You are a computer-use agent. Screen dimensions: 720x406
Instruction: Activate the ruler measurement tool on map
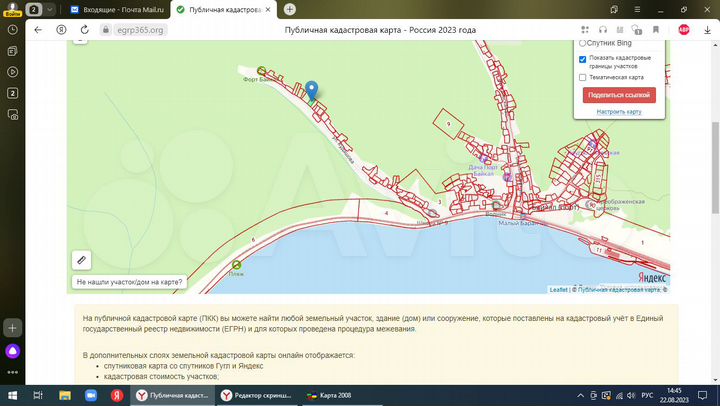81,260
